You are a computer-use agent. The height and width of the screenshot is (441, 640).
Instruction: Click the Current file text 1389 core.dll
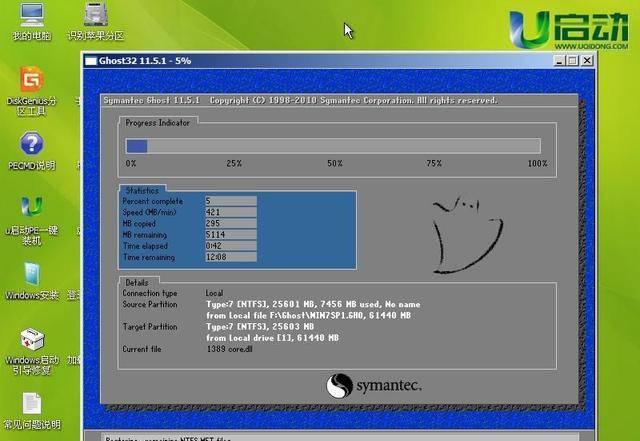(x=229, y=349)
